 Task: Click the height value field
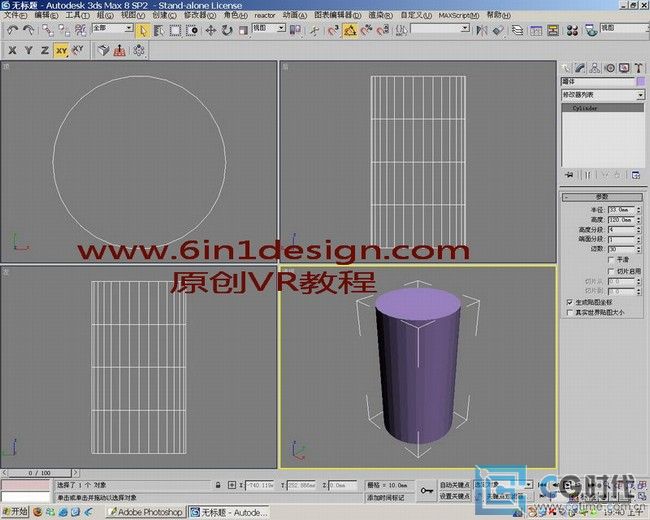tap(621, 219)
